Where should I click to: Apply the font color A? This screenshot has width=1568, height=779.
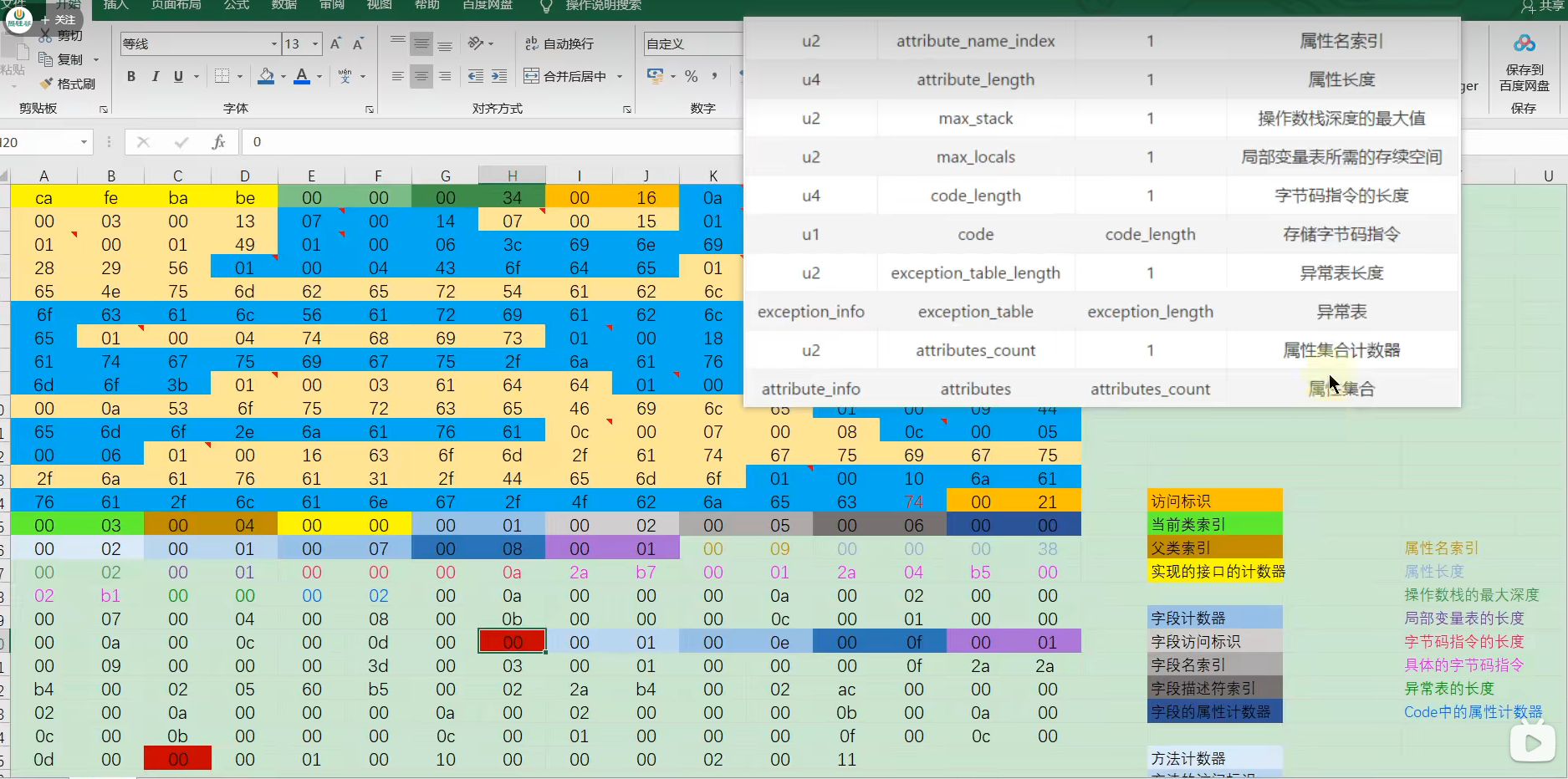coord(302,76)
